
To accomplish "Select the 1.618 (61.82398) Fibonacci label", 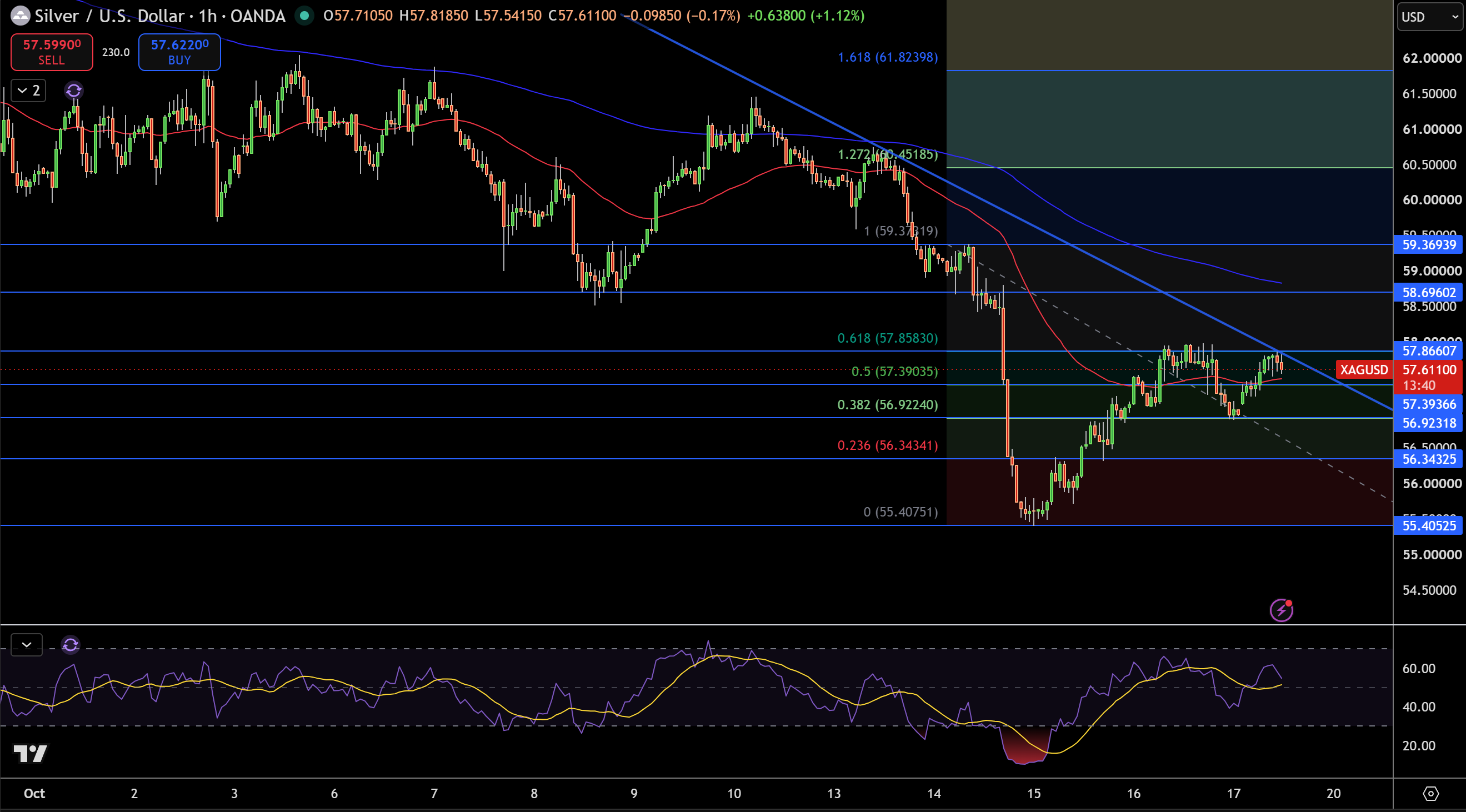I will (x=888, y=57).
